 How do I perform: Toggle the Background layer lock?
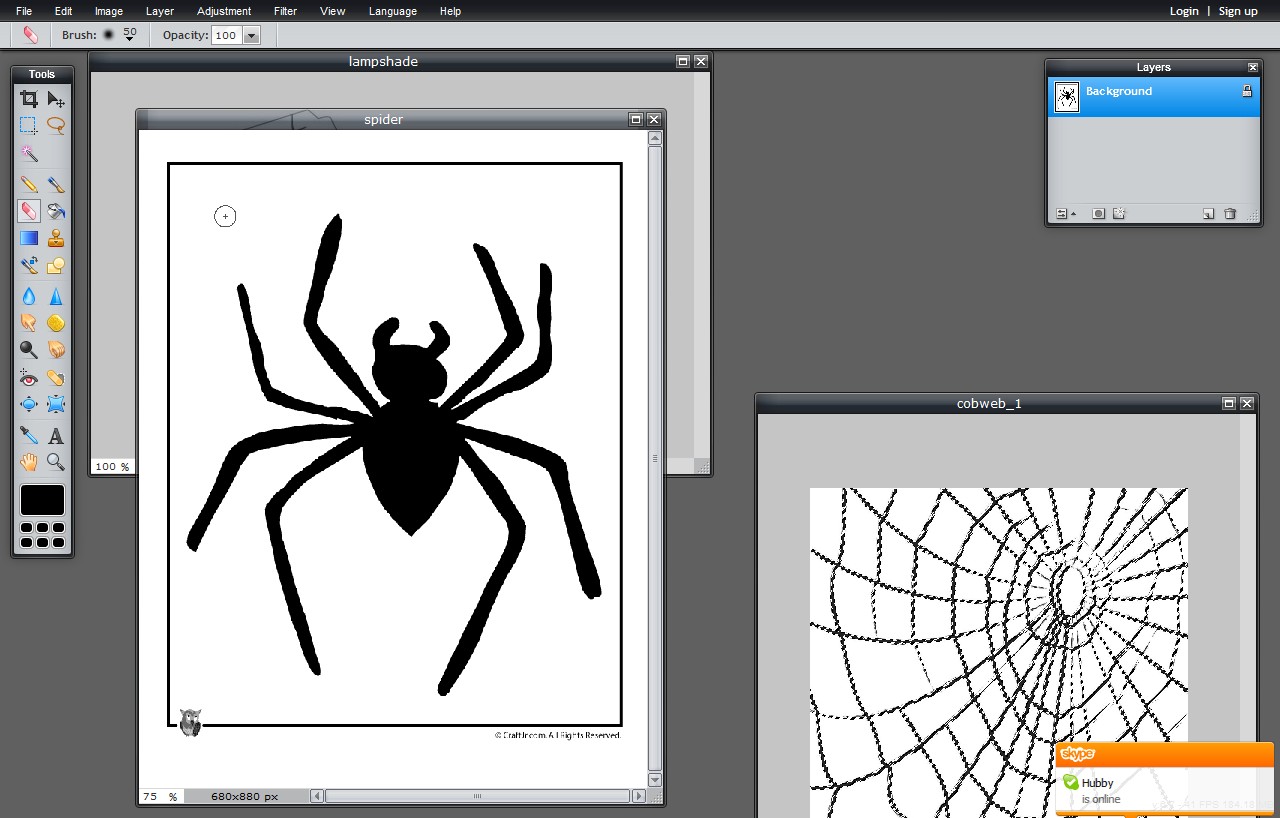[1247, 91]
